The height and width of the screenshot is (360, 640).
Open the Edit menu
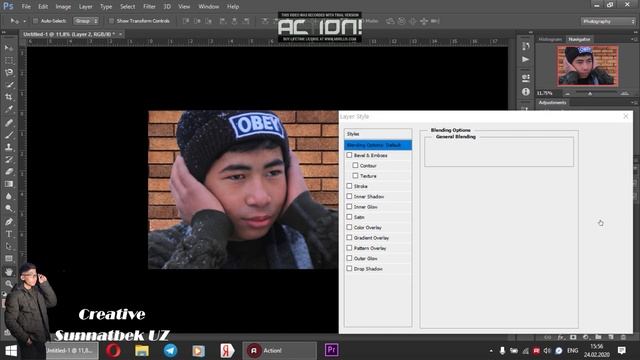(x=43, y=7)
